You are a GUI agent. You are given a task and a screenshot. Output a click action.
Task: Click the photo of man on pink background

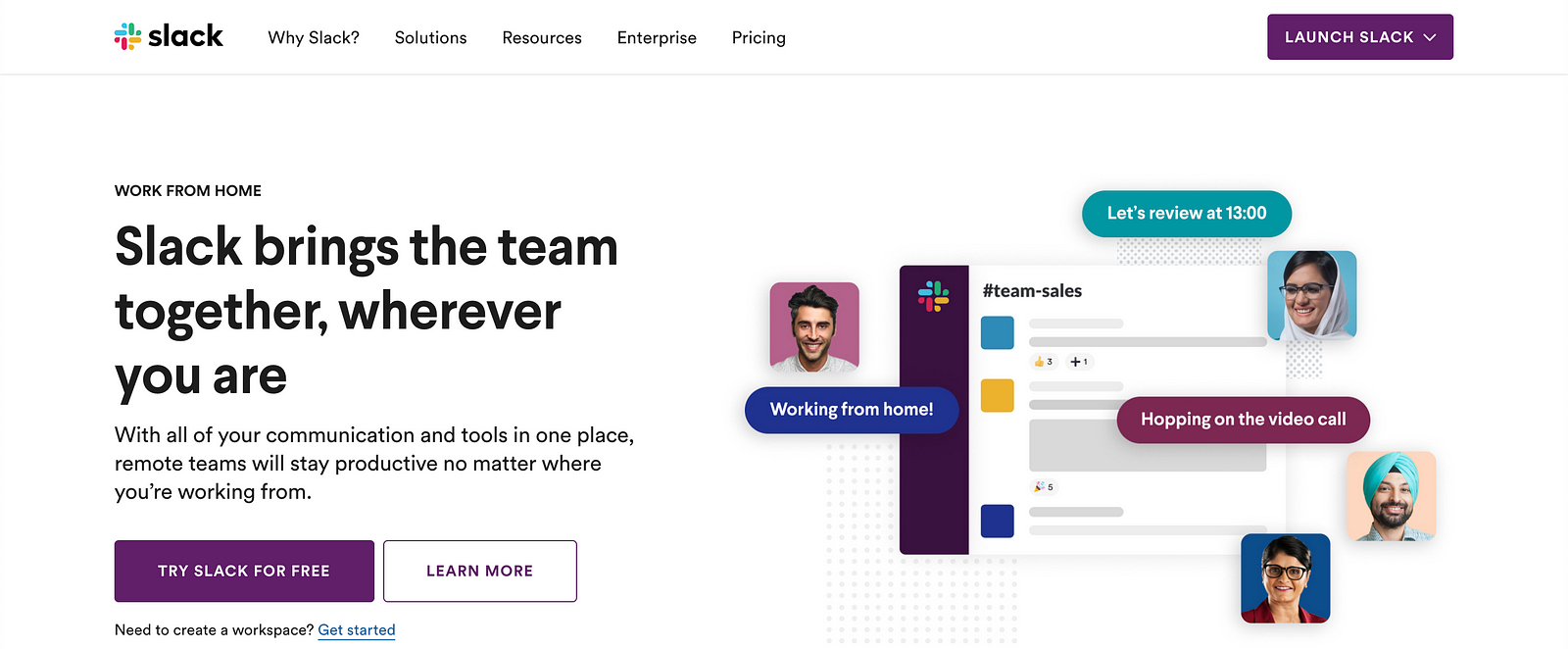pos(814,327)
